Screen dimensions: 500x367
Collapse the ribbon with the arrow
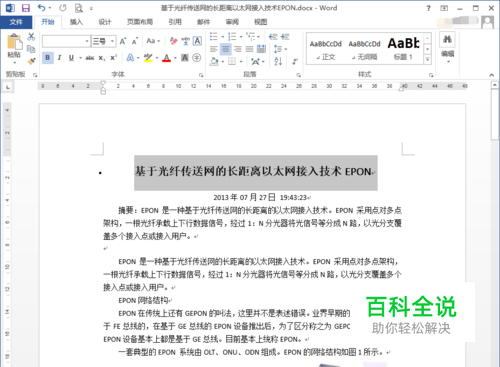coord(491,75)
